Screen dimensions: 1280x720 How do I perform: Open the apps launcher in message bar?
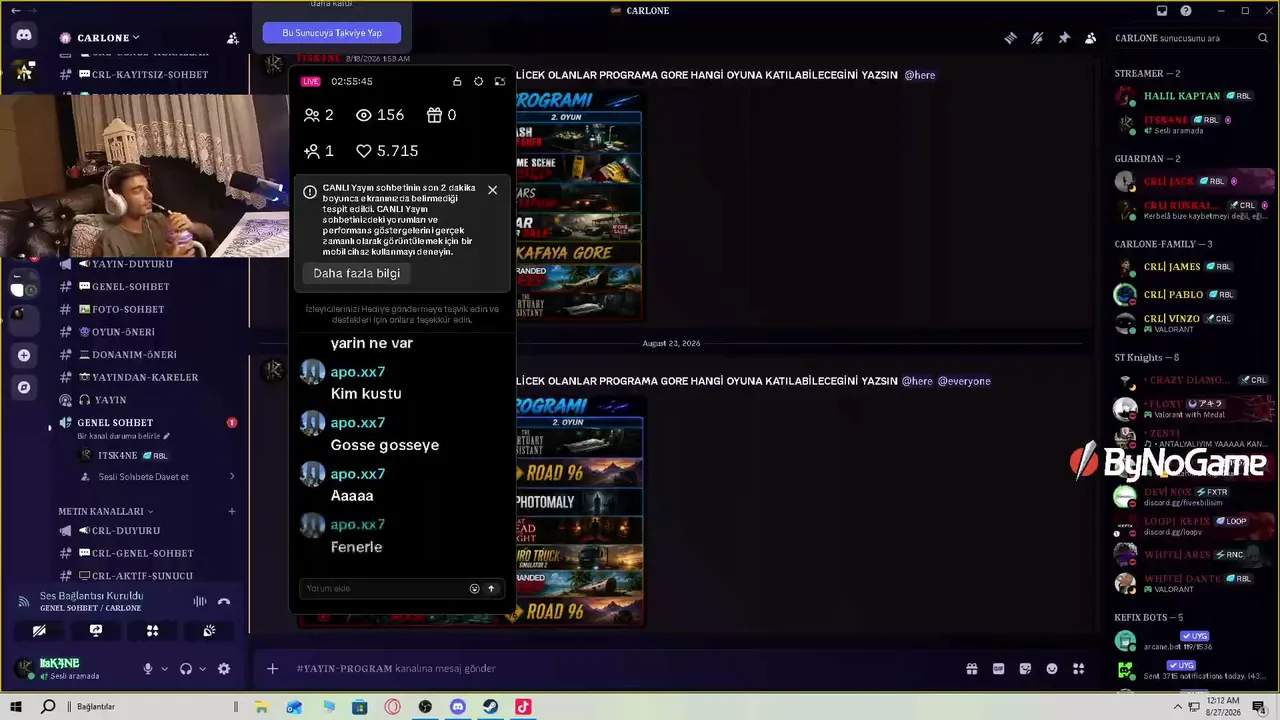pyautogui.click(x=1079, y=669)
